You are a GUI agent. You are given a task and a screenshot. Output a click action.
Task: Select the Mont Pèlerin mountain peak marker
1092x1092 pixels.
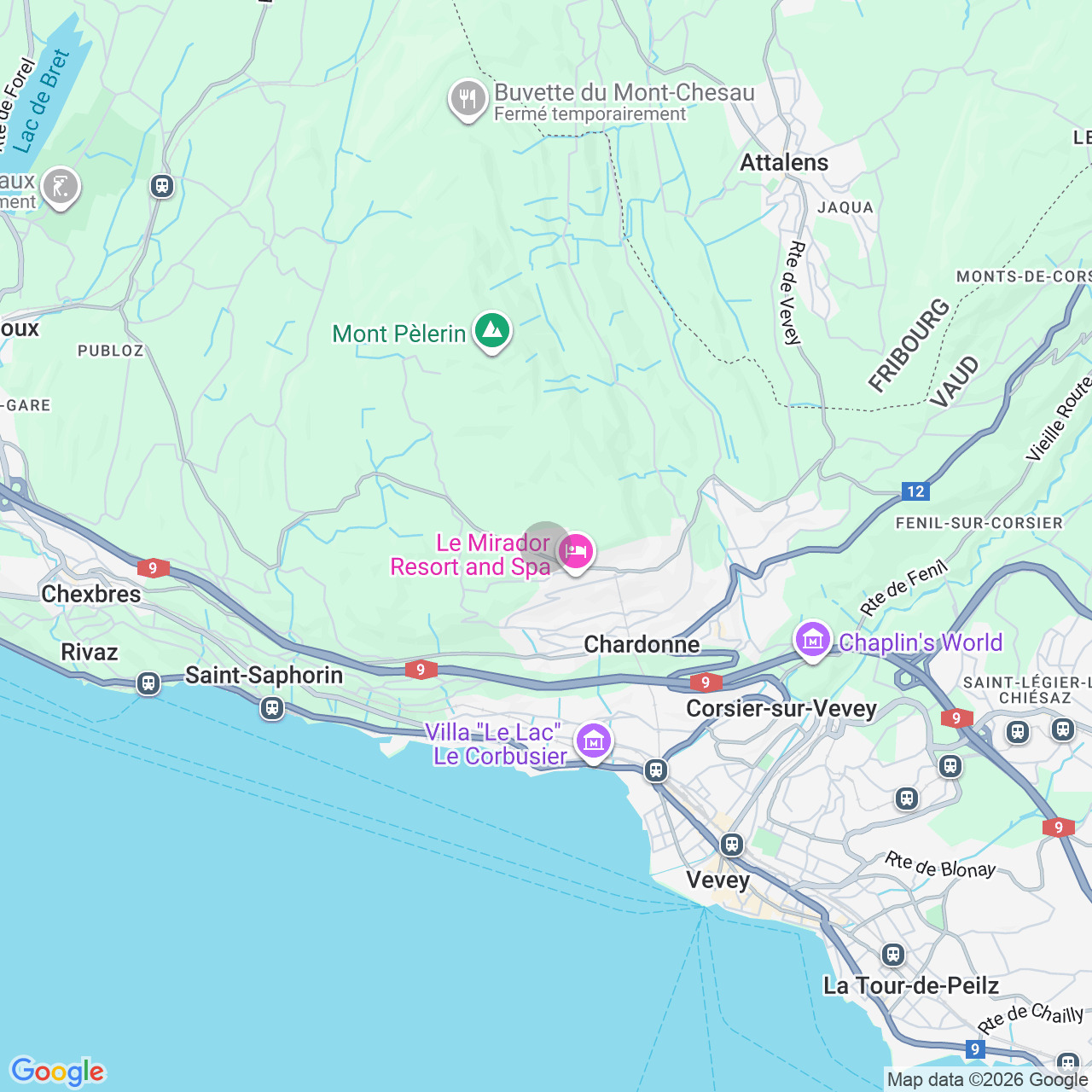pyautogui.click(x=491, y=332)
